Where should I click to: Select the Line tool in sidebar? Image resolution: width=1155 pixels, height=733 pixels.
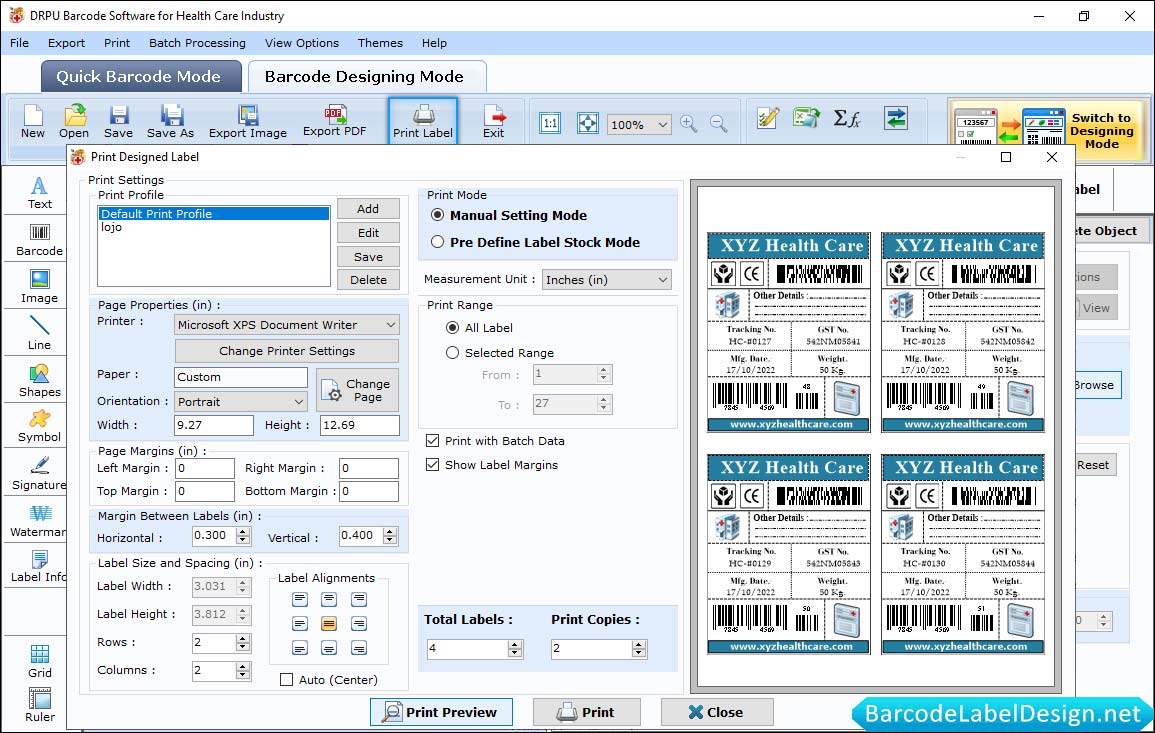click(x=40, y=333)
